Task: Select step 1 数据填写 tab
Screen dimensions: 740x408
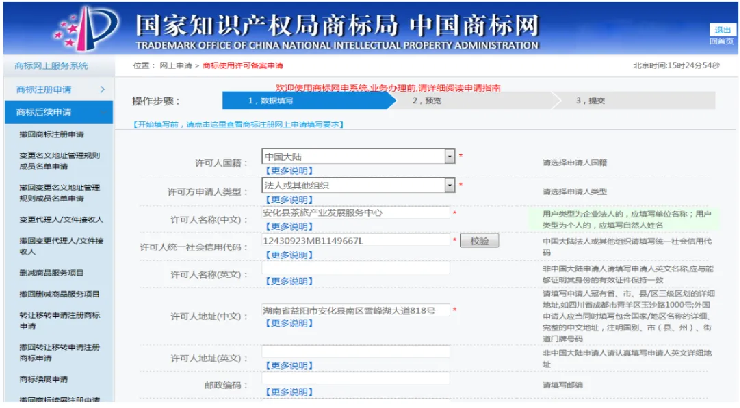Action: pos(271,101)
